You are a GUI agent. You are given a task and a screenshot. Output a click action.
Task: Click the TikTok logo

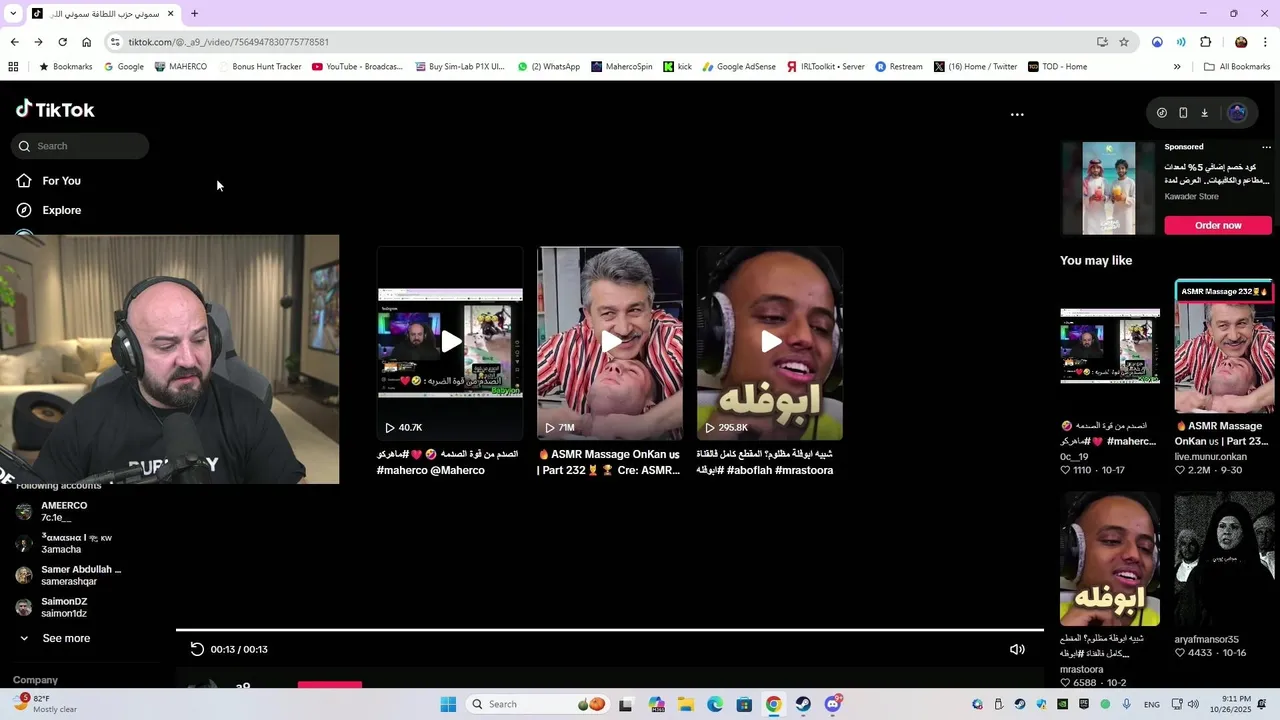(x=55, y=109)
